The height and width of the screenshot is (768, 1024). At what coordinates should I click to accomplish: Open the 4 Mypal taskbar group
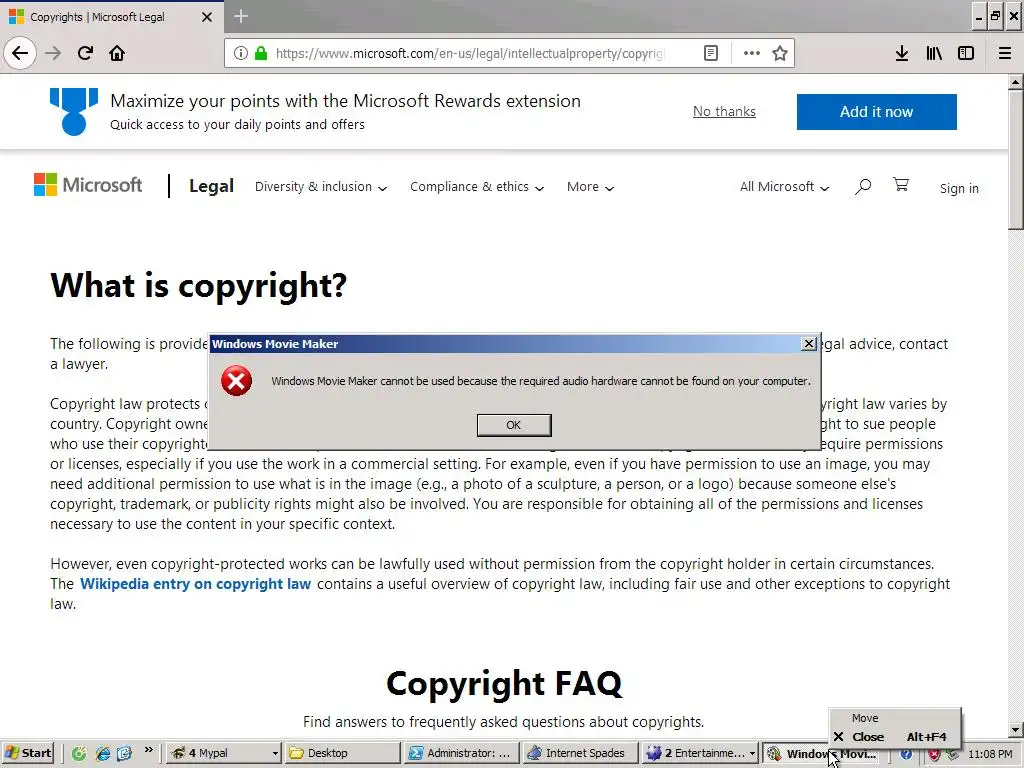click(224, 753)
